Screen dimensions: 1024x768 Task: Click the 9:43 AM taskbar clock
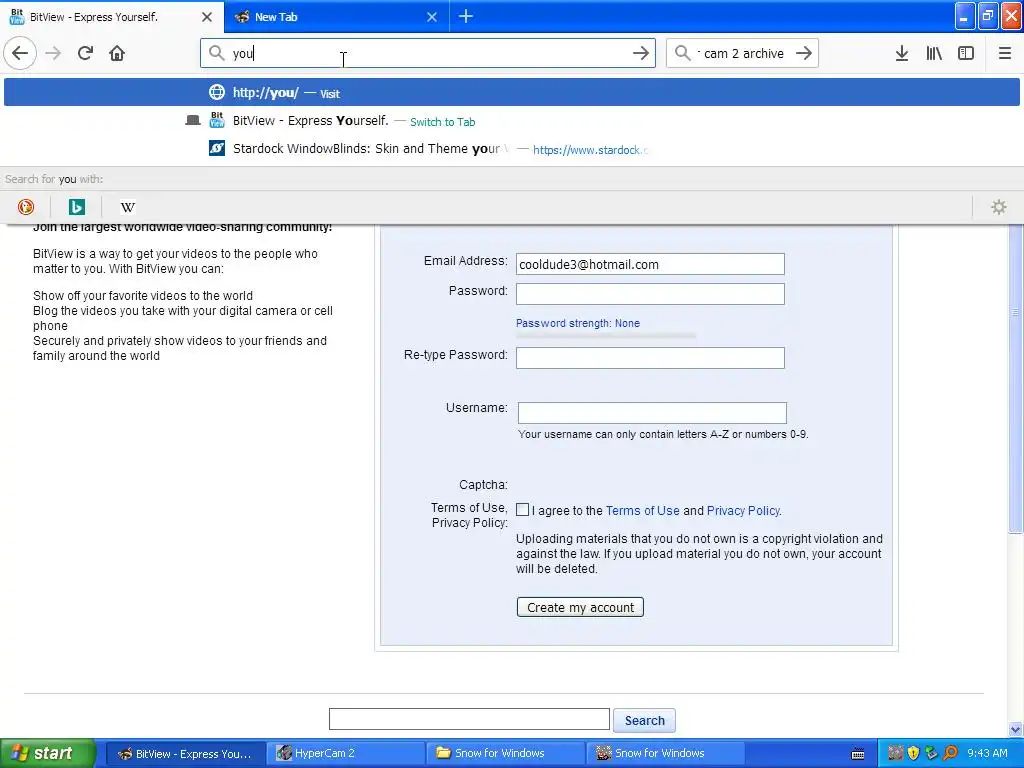point(987,753)
